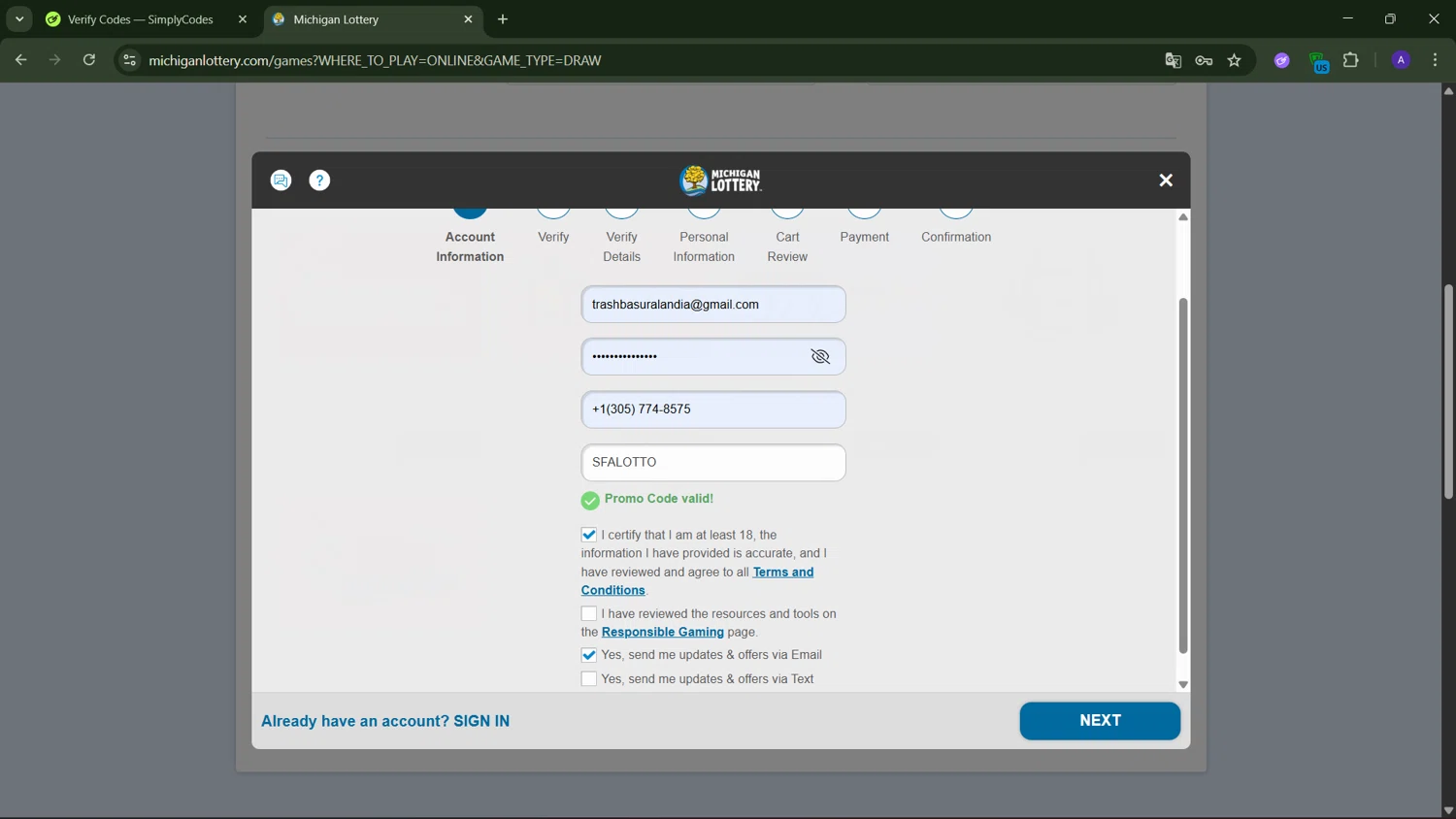Screen dimensions: 1456x819
Task: Open the green US extension icon
Action: pyautogui.click(x=1318, y=62)
